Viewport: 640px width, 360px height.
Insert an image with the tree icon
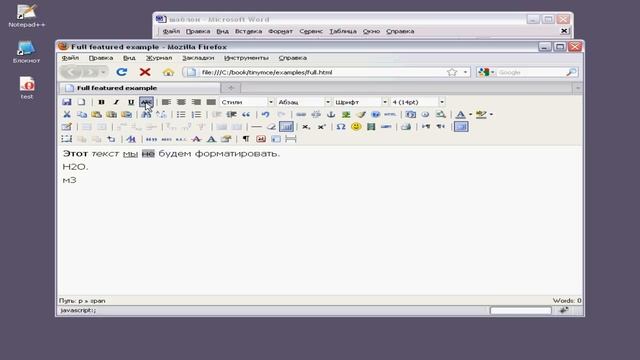click(346, 114)
